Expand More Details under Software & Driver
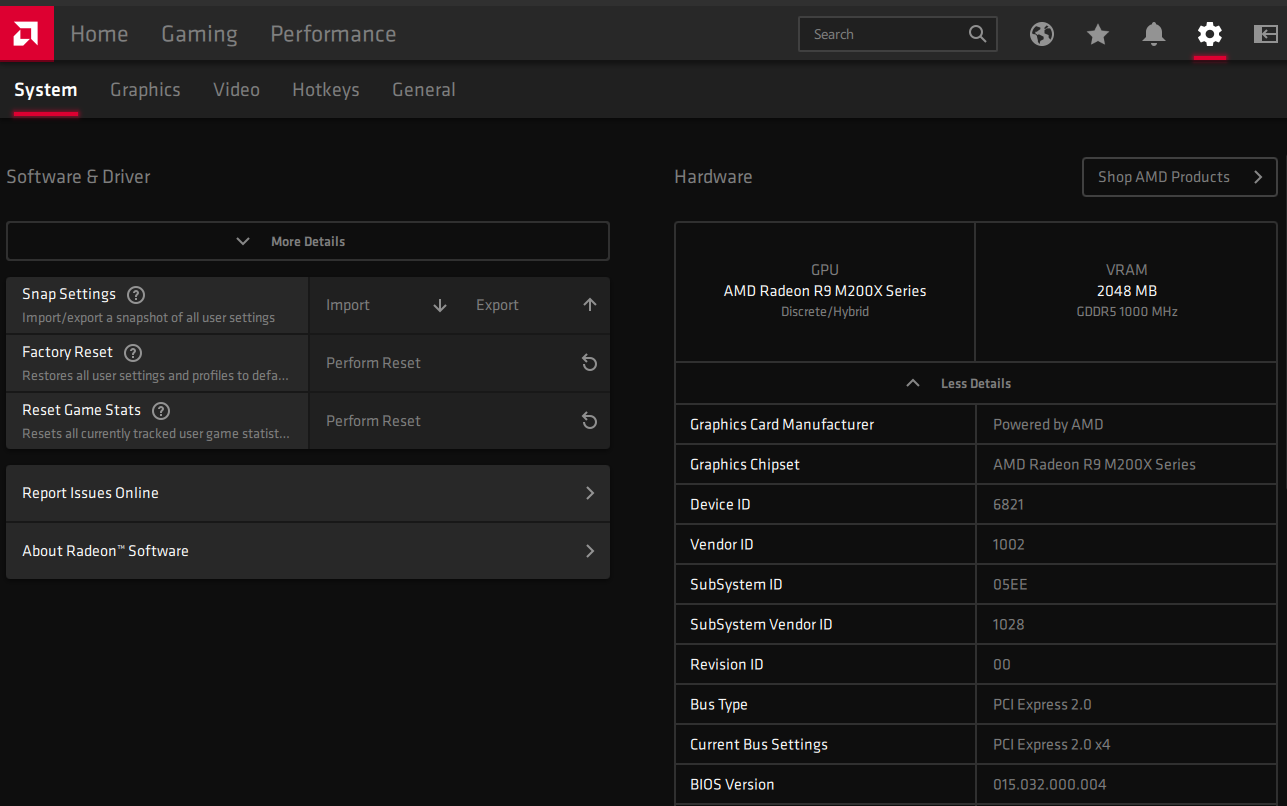 [x=307, y=241]
